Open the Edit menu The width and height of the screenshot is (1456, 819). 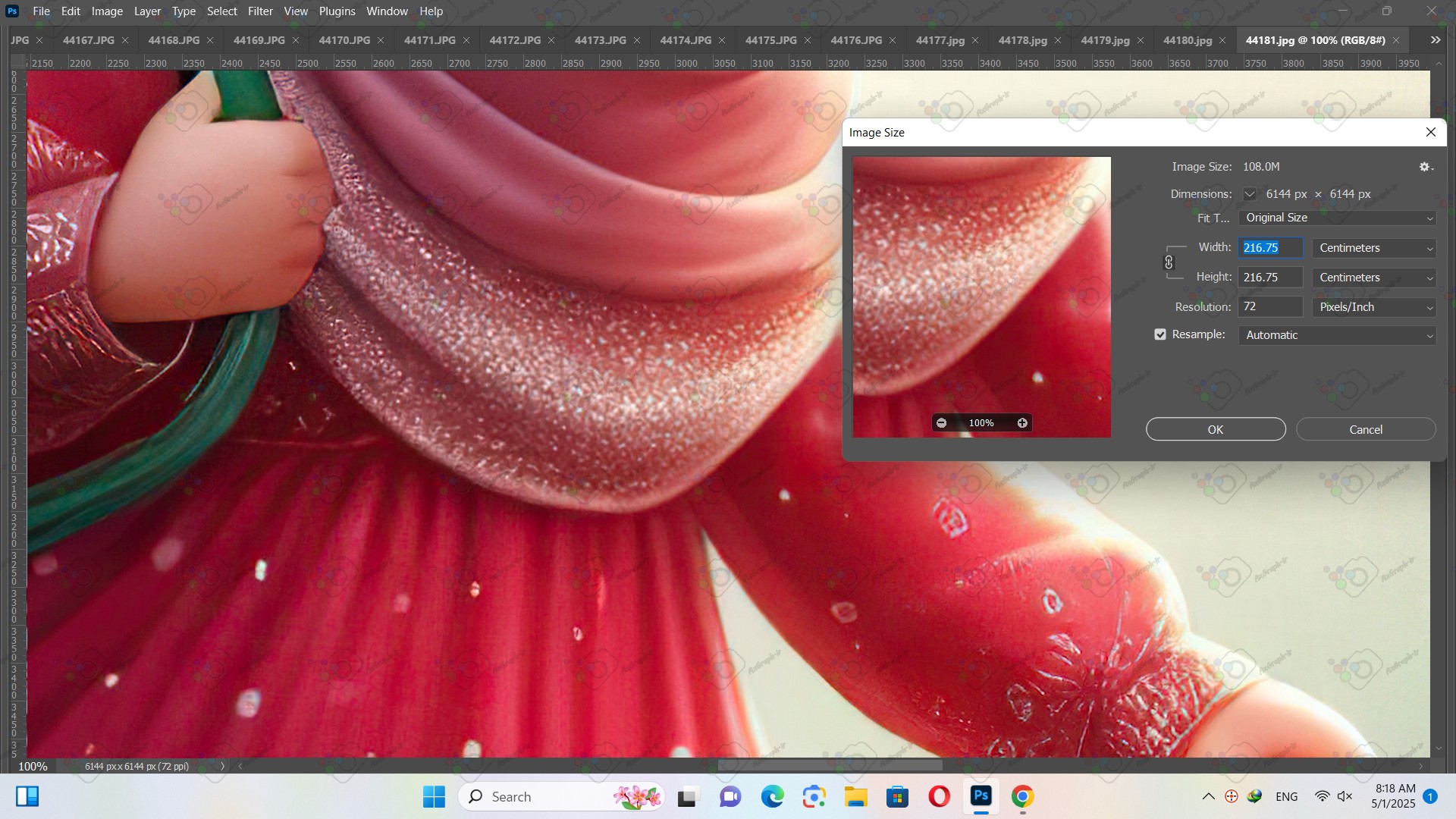click(x=71, y=11)
